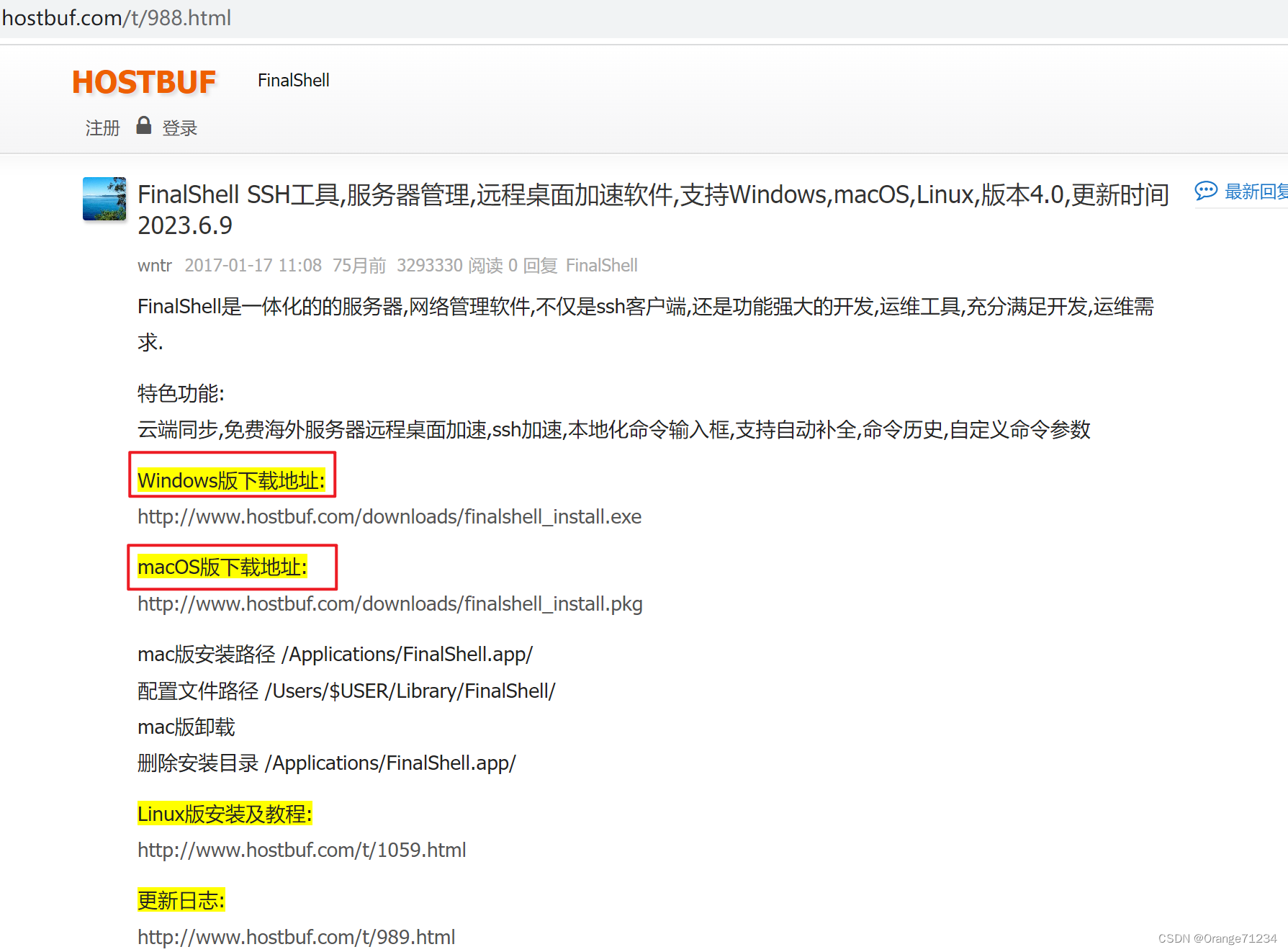Open the 注册 register link
The image size is (1288, 952).
coord(103,128)
